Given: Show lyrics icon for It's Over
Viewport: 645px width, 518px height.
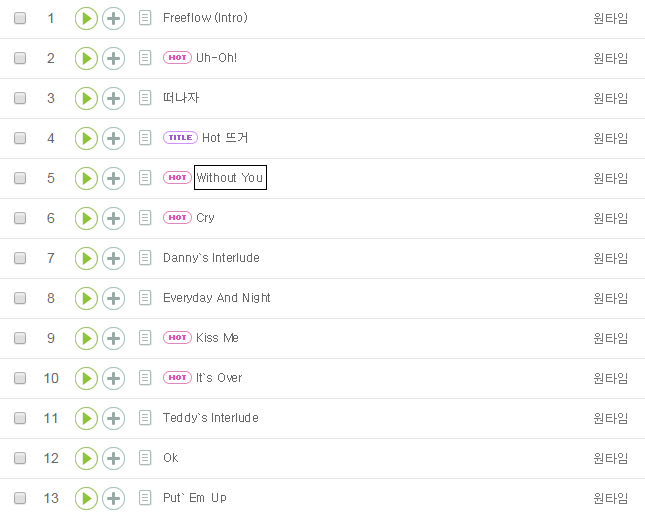Looking at the screenshot, I should 145,378.
